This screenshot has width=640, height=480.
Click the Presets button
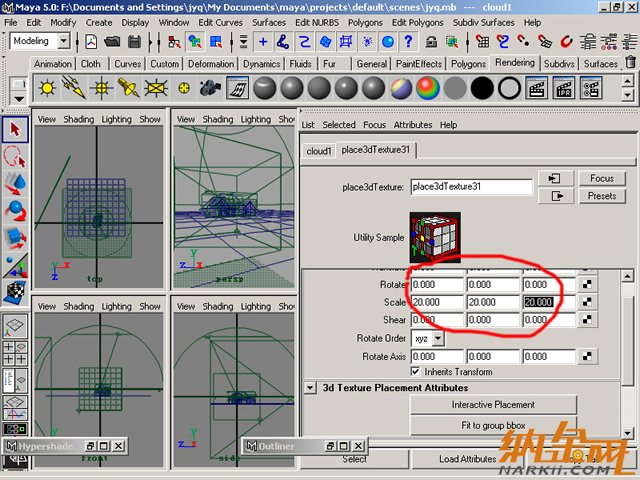[x=602, y=196]
